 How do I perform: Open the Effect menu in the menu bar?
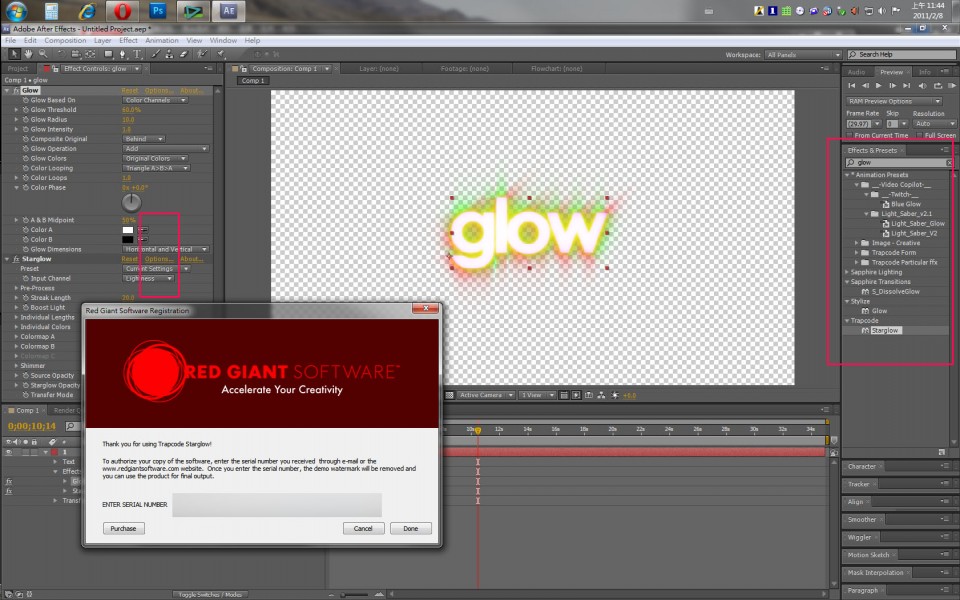pyautogui.click(x=127, y=40)
